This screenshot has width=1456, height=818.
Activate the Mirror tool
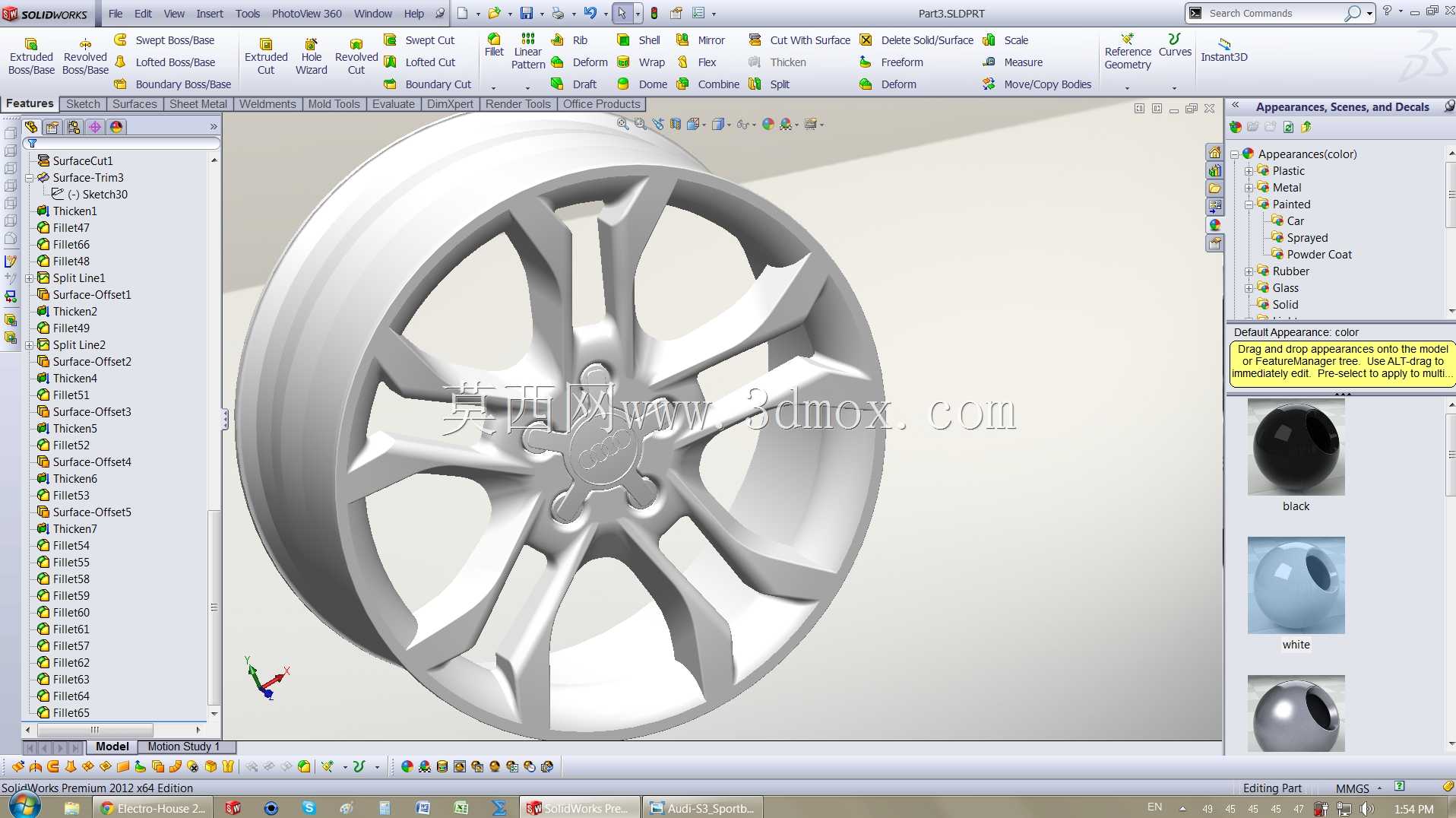click(701, 40)
